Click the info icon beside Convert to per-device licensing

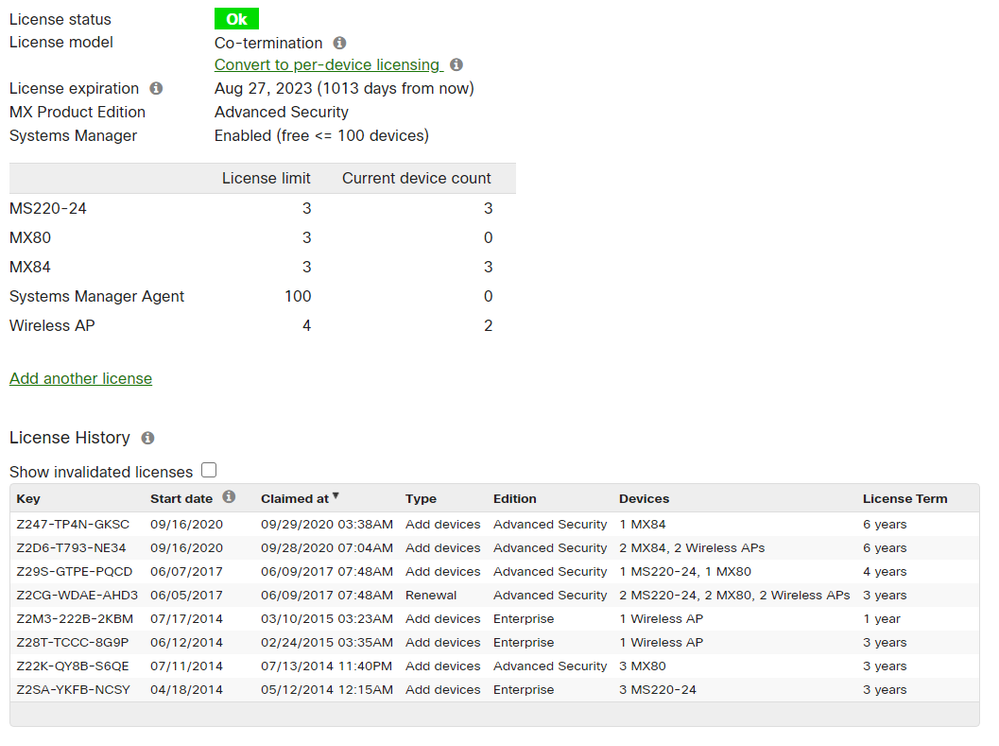pos(456,64)
